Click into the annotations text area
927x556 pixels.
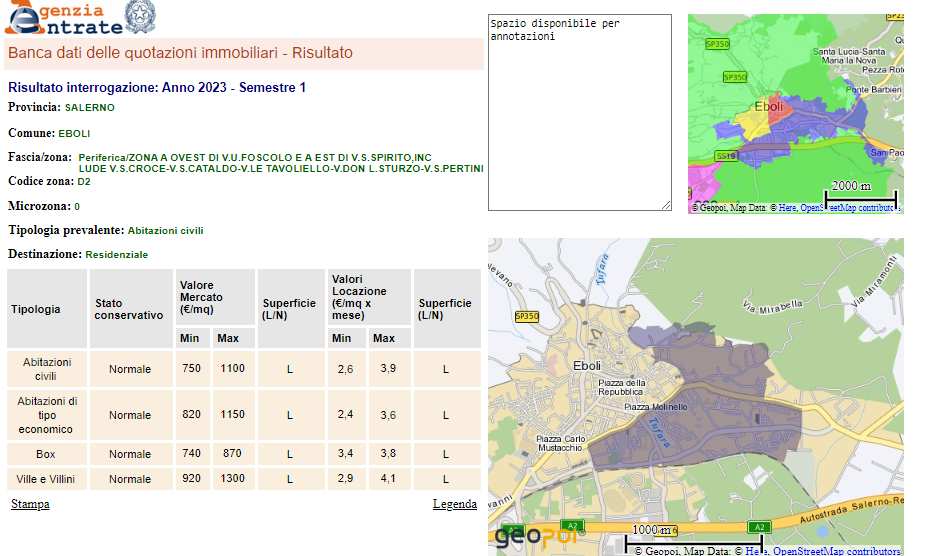tap(579, 110)
